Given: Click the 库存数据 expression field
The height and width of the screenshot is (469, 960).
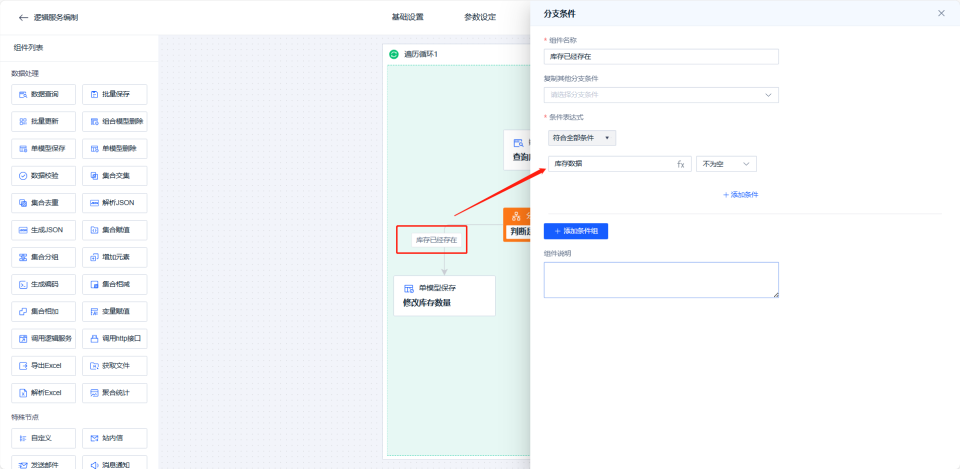Looking at the screenshot, I should [x=620, y=164].
